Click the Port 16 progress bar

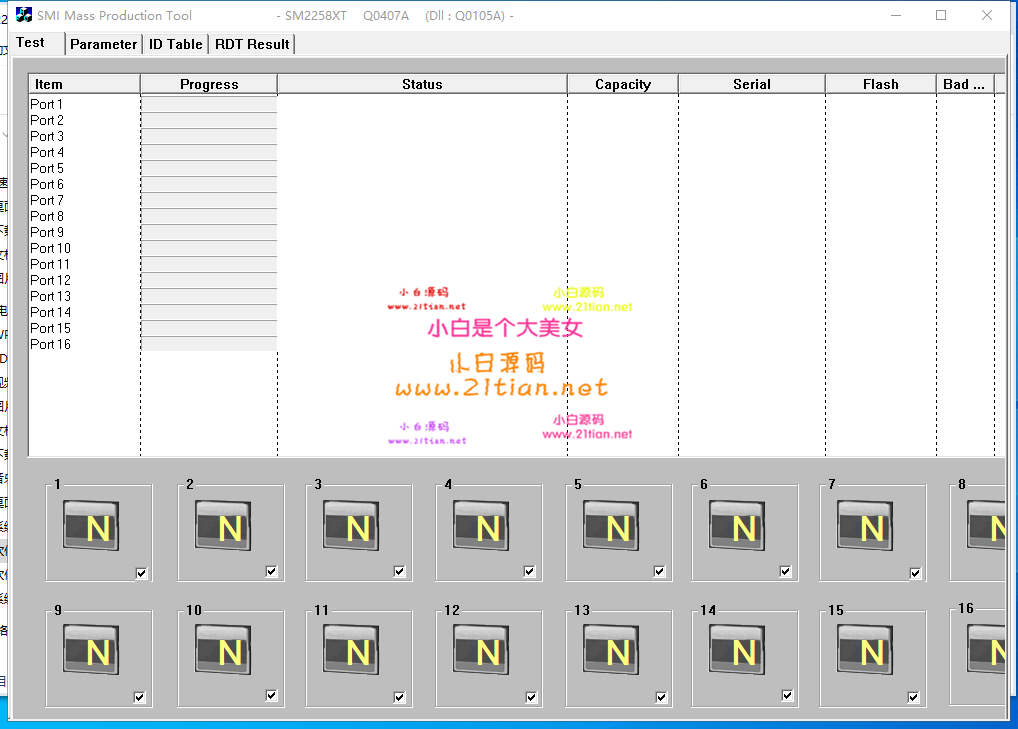click(209, 345)
